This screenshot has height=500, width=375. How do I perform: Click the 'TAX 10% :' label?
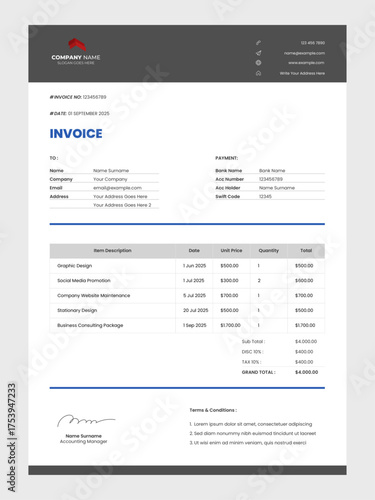pos(251,362)
